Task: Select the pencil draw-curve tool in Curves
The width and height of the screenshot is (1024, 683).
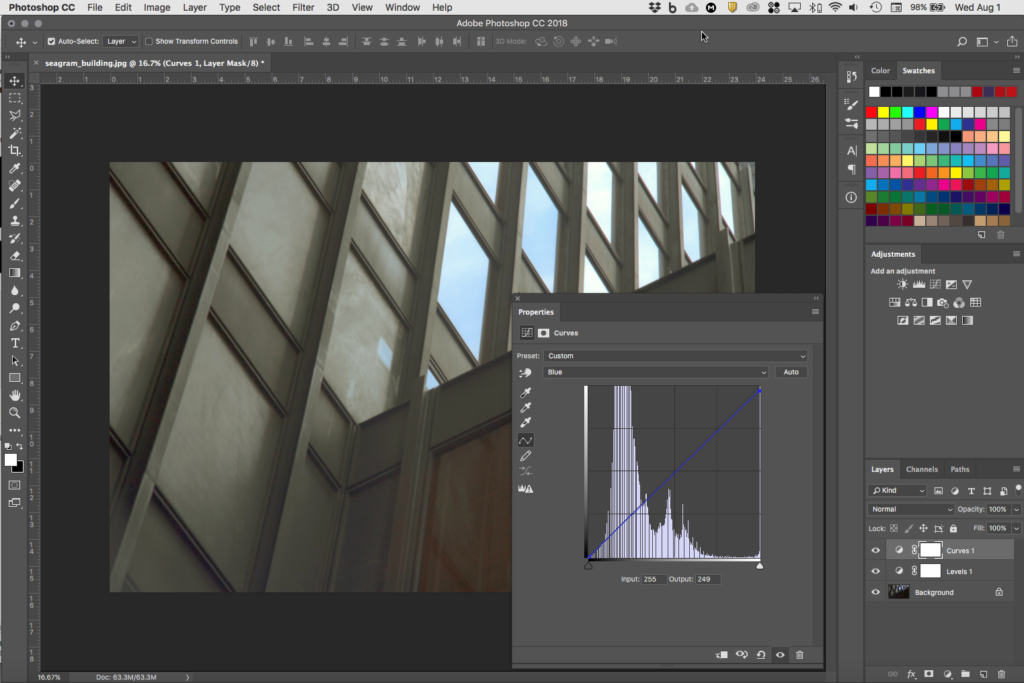Action: 526,456
